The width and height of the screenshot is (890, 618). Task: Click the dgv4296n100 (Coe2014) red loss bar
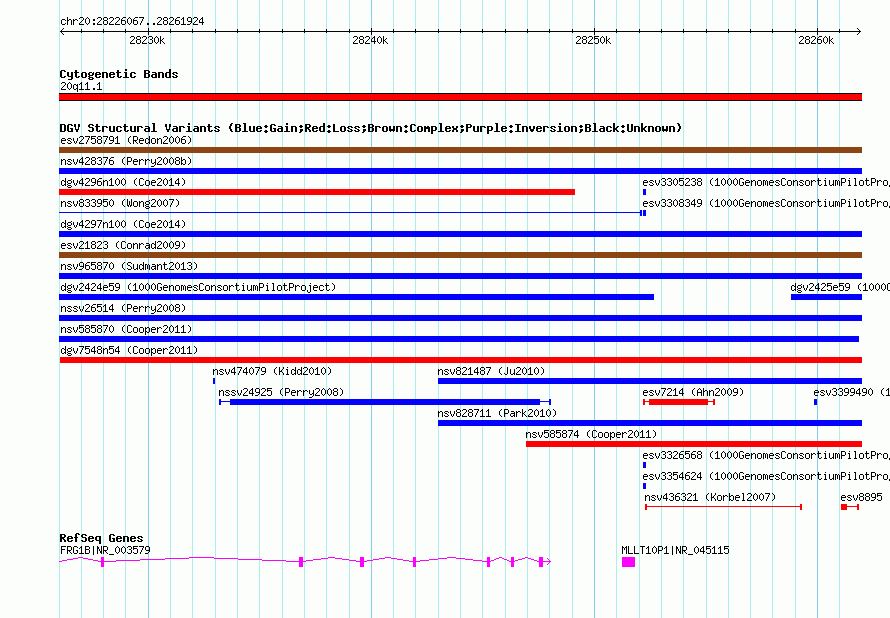click(x=317, y=192)
